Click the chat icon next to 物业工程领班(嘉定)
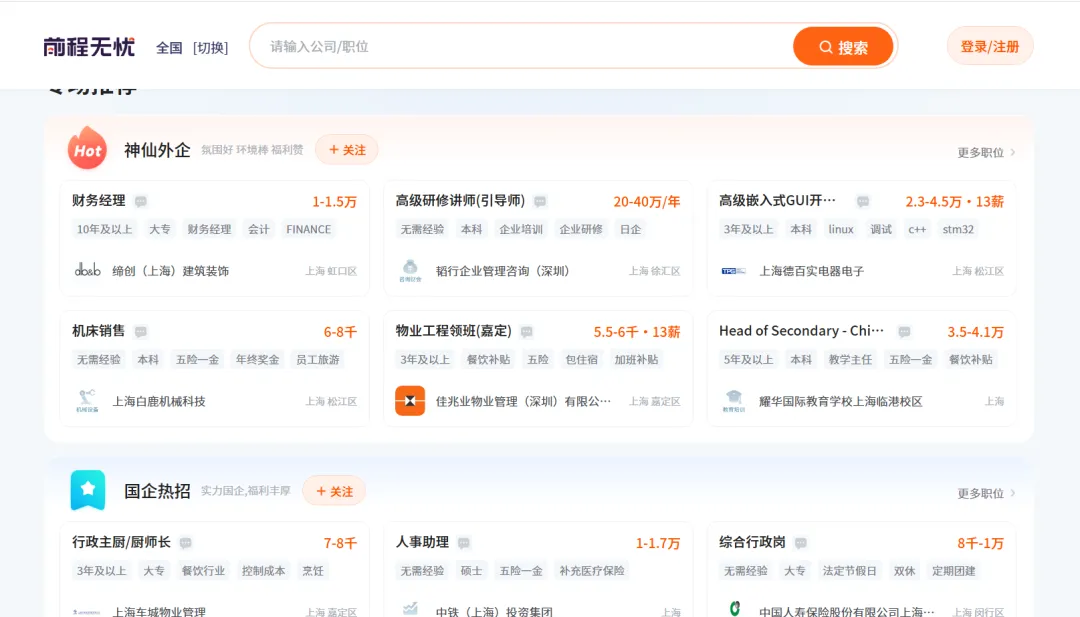Screen dimensions: 1080x617 (526, 331)
